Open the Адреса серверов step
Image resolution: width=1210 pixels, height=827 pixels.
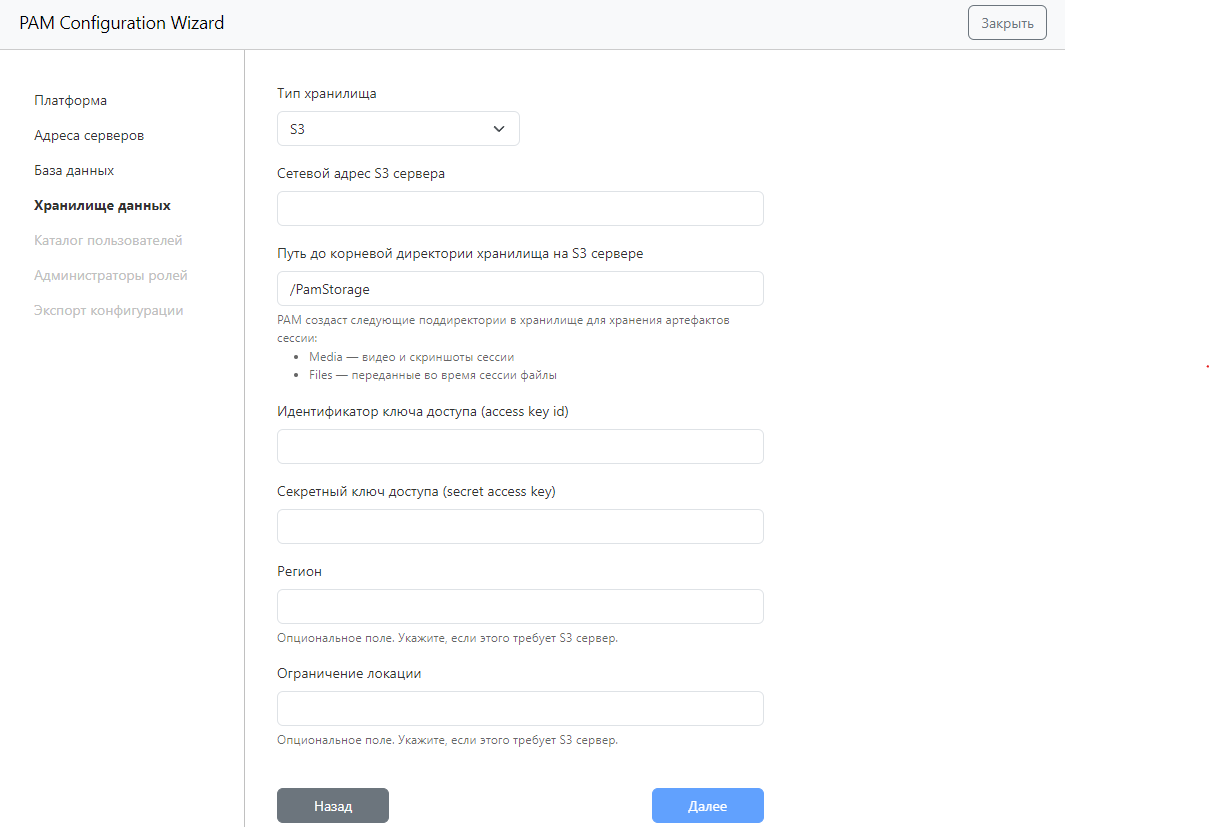[89, 135]
